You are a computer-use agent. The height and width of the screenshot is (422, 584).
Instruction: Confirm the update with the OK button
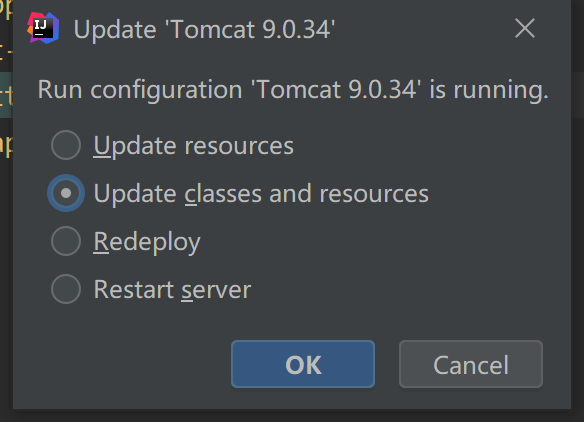pyautogui.click(x=303, y=364)
